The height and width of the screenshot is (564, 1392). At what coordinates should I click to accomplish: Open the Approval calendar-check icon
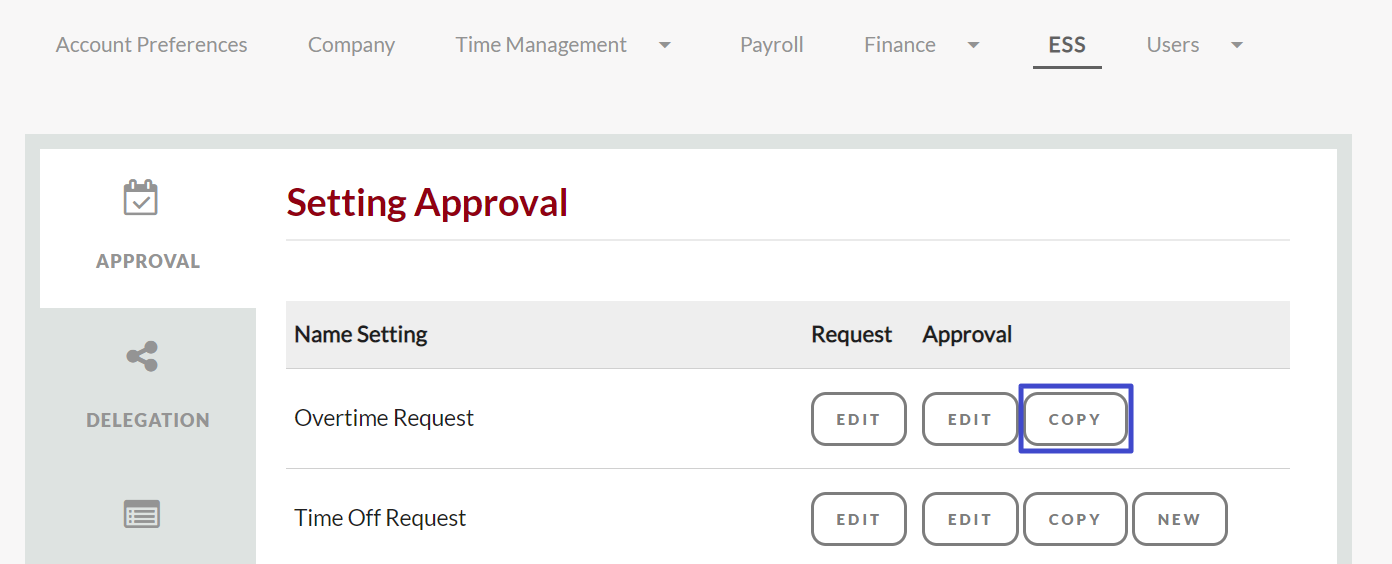click(x=141, y=198)
